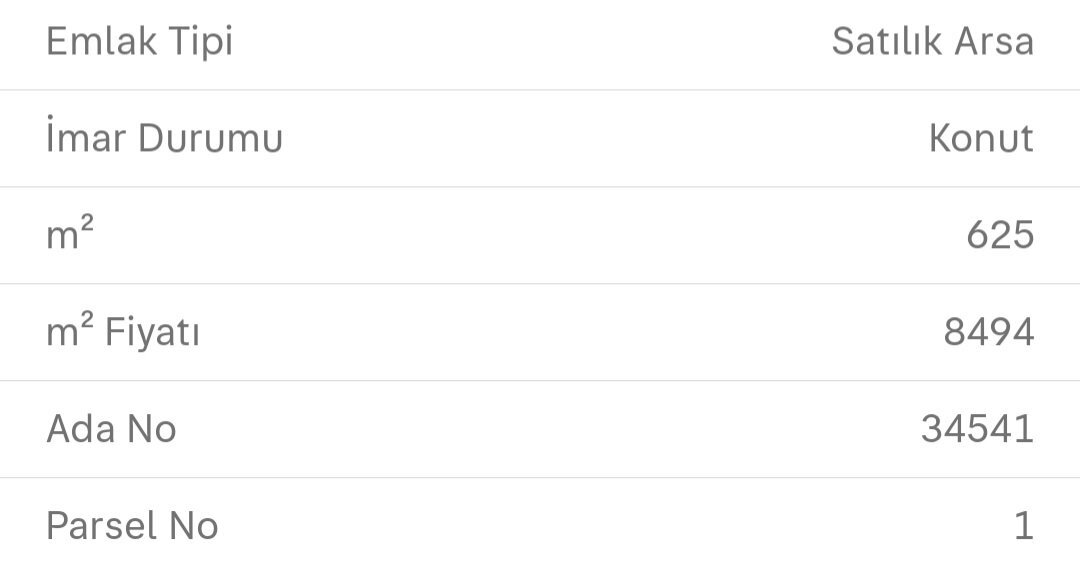Screen dimensions: 1080x574
Task: Click the divider line below Emlak Tipi row
Action: pyautogui.click(x=540, y=90)
